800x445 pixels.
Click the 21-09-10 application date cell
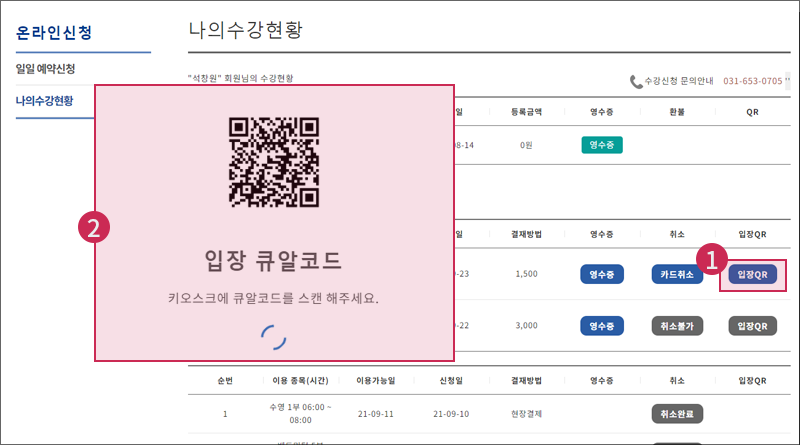pos(451,414)
